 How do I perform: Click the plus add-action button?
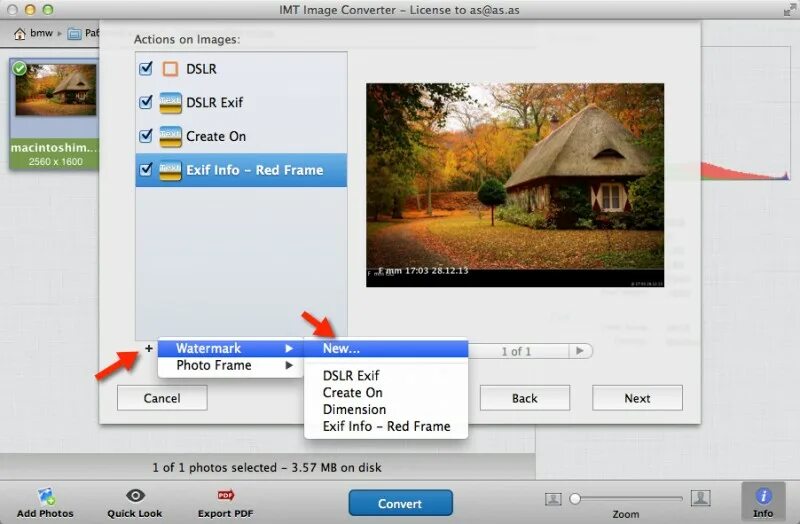[148, 348]
